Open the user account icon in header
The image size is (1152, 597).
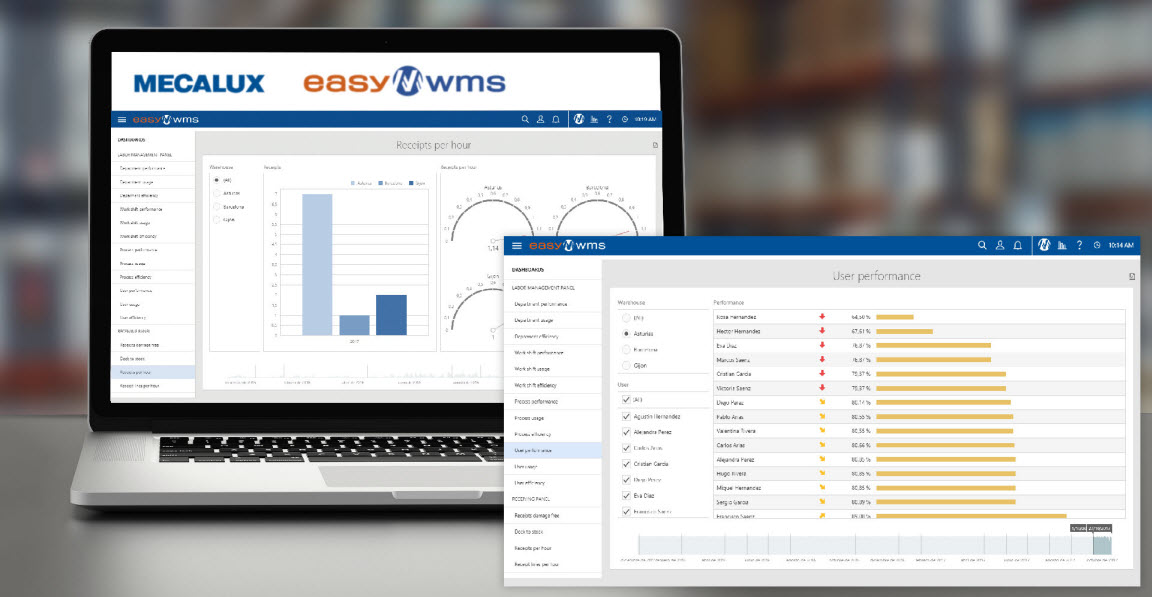pos(1000,244)
